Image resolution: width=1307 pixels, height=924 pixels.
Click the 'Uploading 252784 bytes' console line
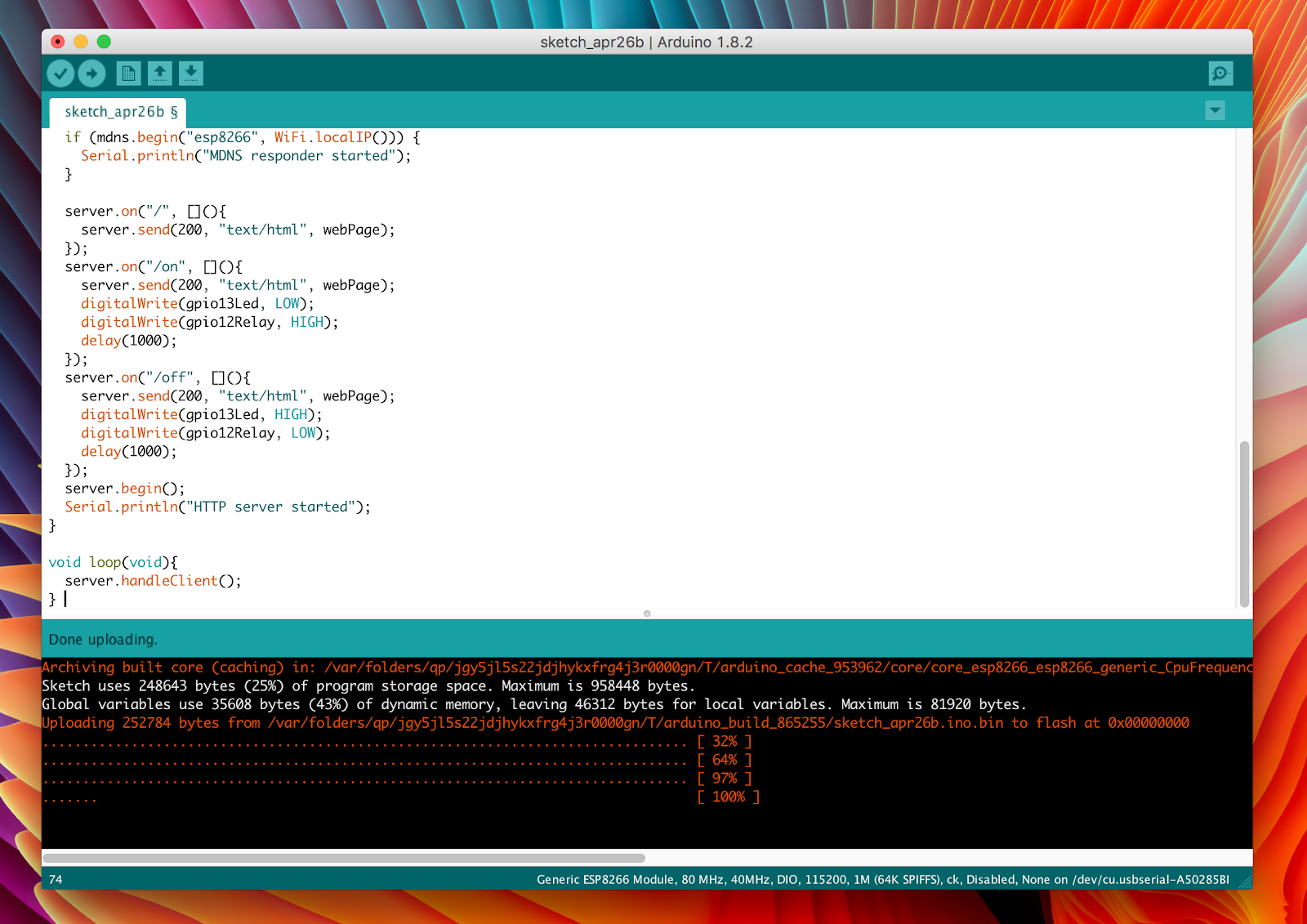616,723
